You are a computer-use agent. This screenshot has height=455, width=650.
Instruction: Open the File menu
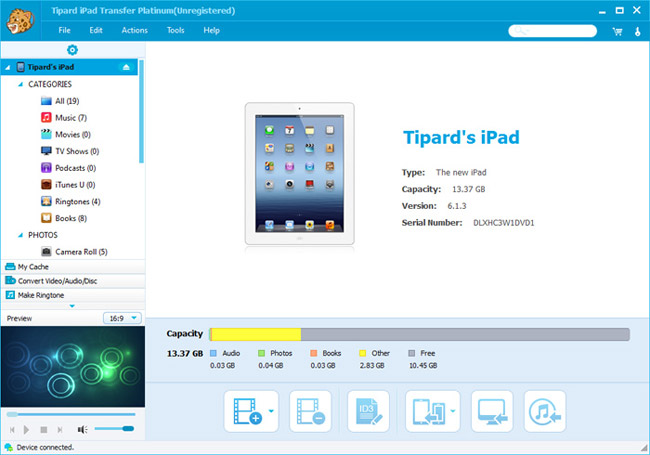coord(64,30)
